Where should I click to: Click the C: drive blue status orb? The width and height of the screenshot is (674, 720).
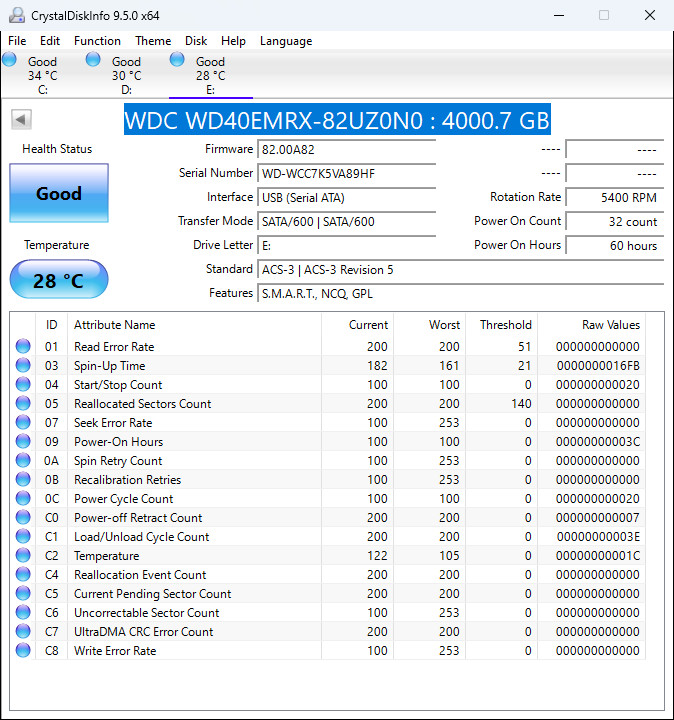point(9,60)
